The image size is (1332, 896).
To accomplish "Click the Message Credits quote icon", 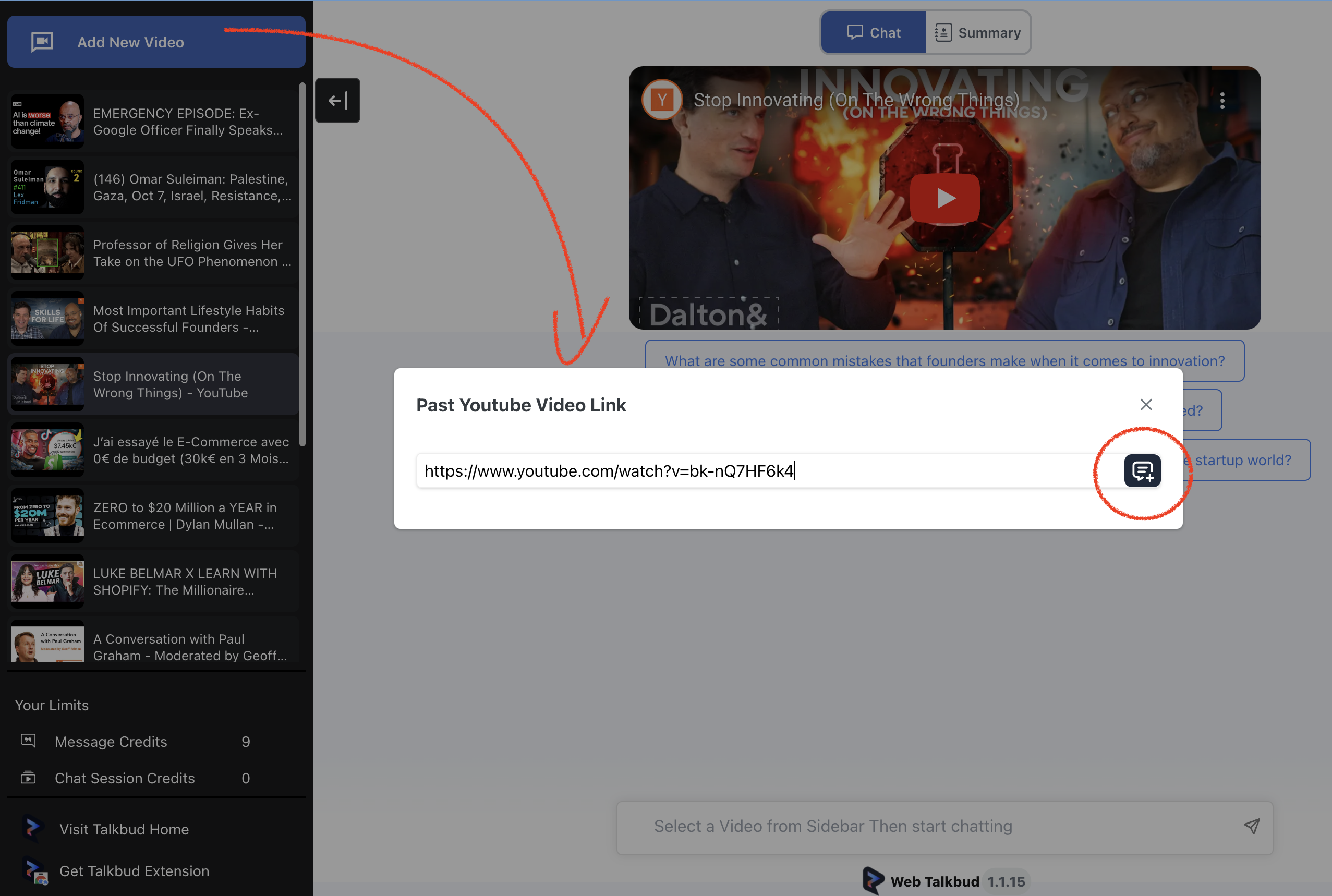I will point(28,741).
